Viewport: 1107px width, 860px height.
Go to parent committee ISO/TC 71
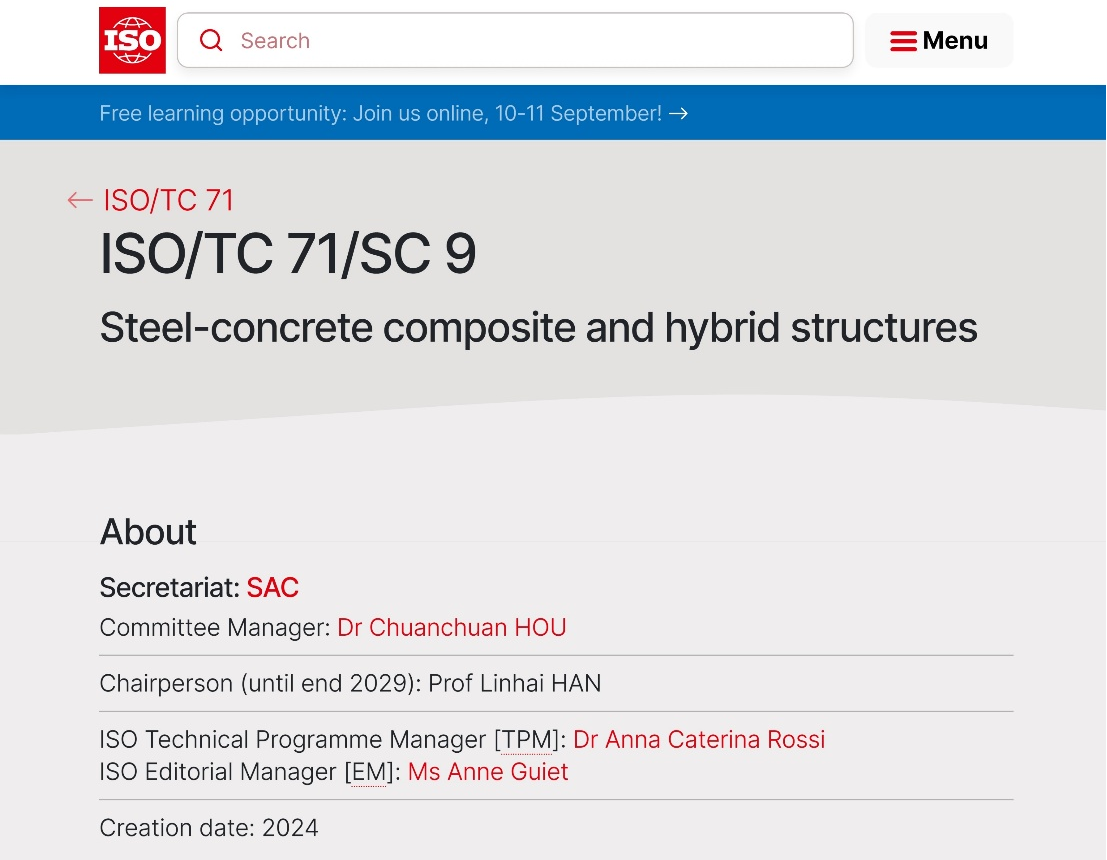pyautogui.click(x=168, y=200)
